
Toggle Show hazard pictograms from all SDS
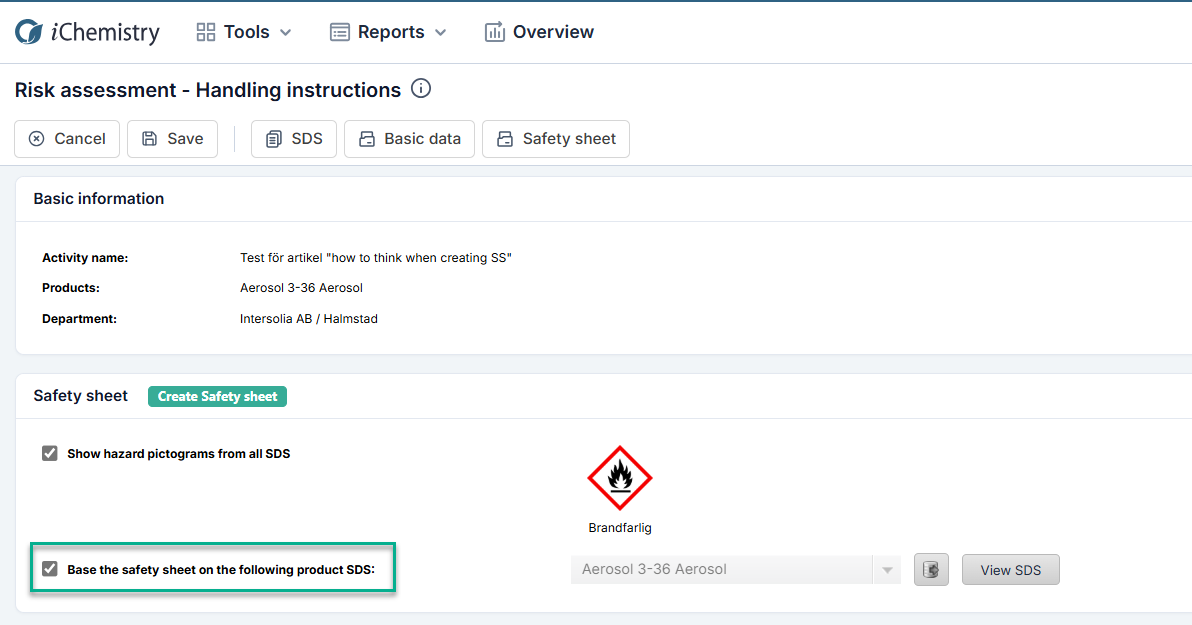(x=49, y=454)
